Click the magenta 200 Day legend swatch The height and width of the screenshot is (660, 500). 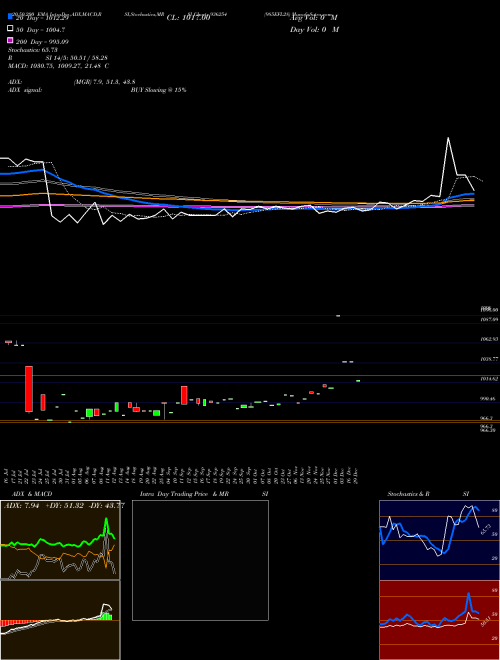(x=11, y=40)
